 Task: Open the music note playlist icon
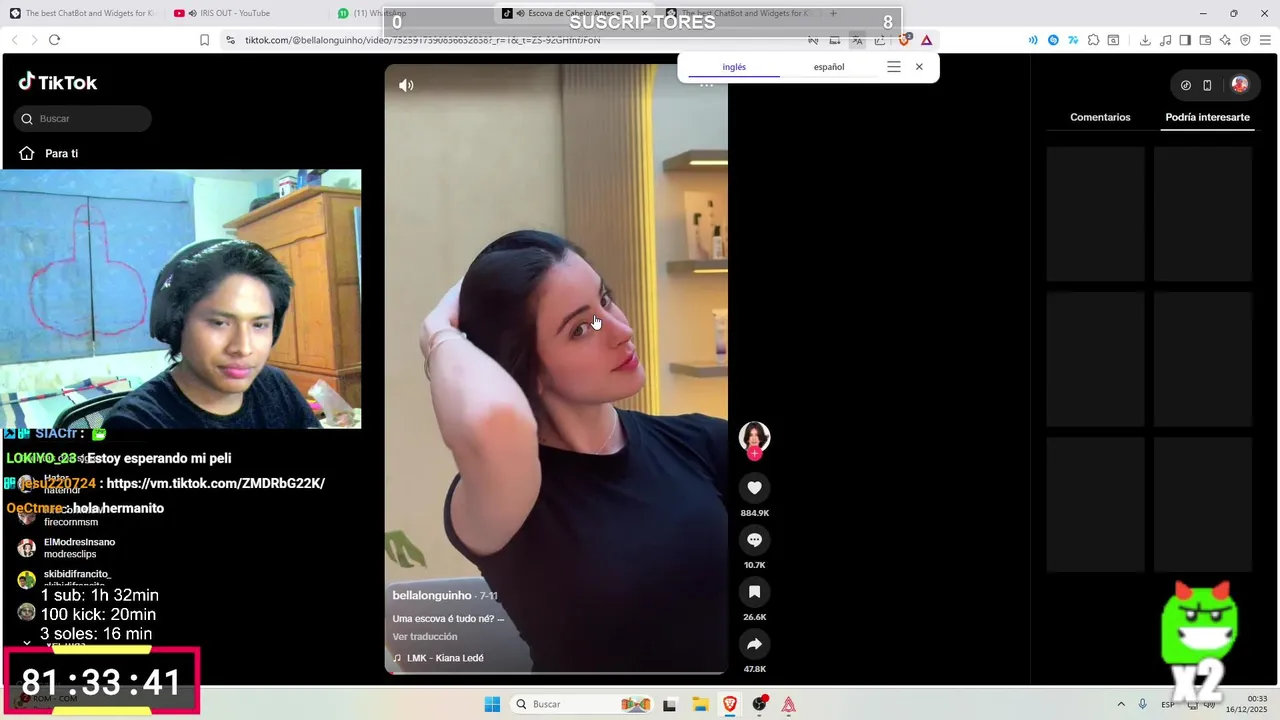(1166, 40)
